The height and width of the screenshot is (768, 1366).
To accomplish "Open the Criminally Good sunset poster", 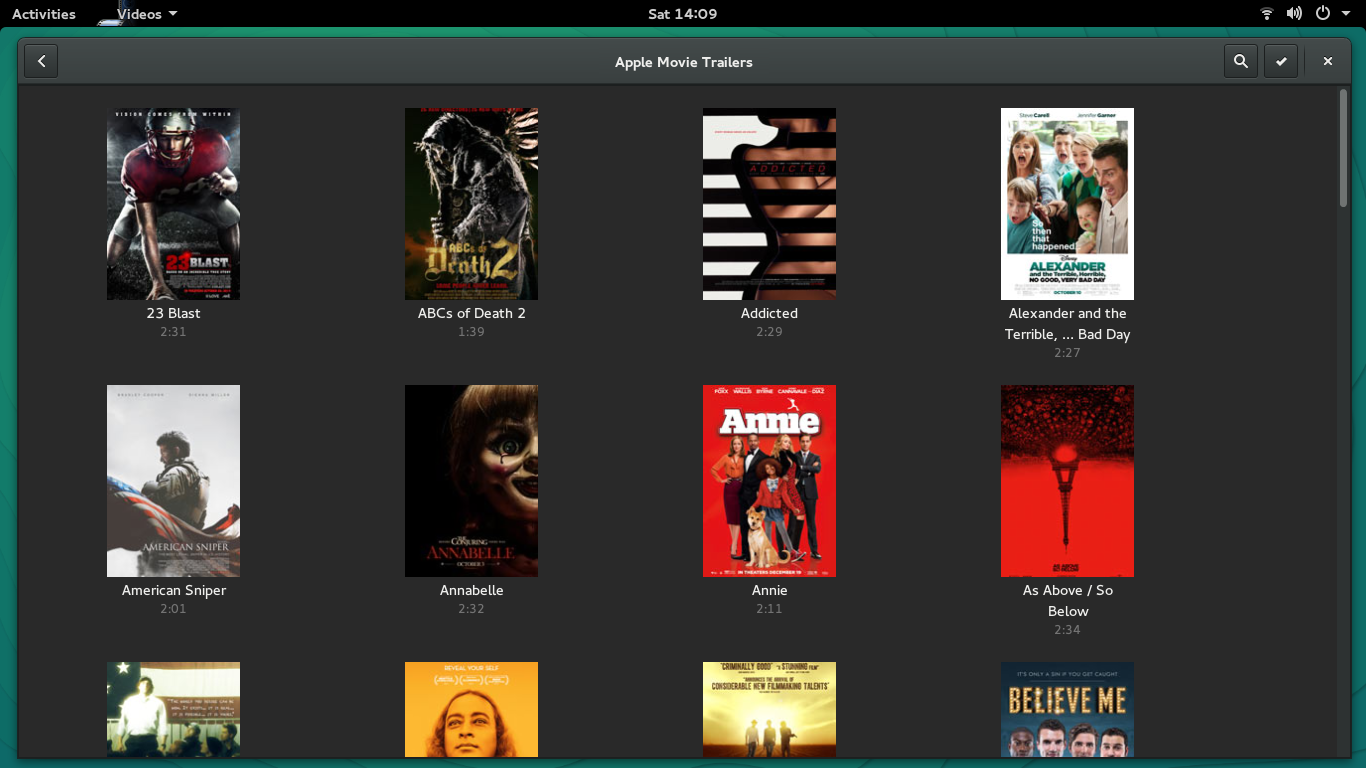I will coord(769,710).
